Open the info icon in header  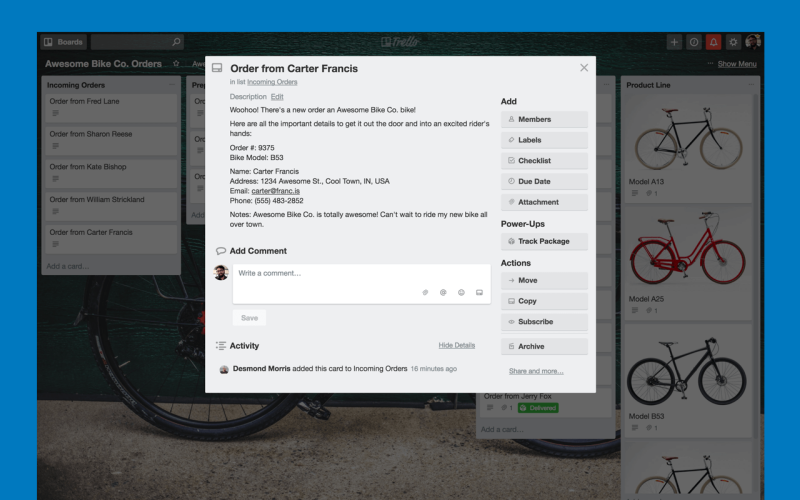pyautogui.click(x=694, y=42)
